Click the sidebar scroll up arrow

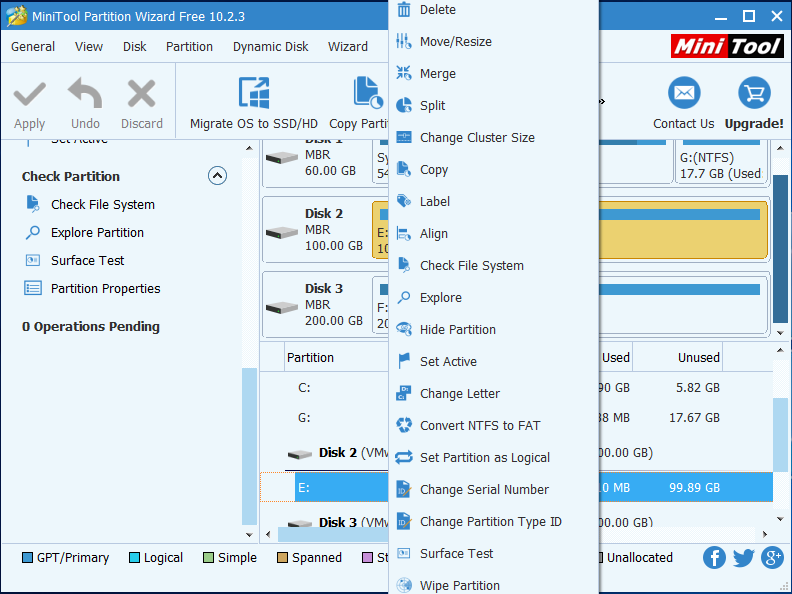[249, 148]
